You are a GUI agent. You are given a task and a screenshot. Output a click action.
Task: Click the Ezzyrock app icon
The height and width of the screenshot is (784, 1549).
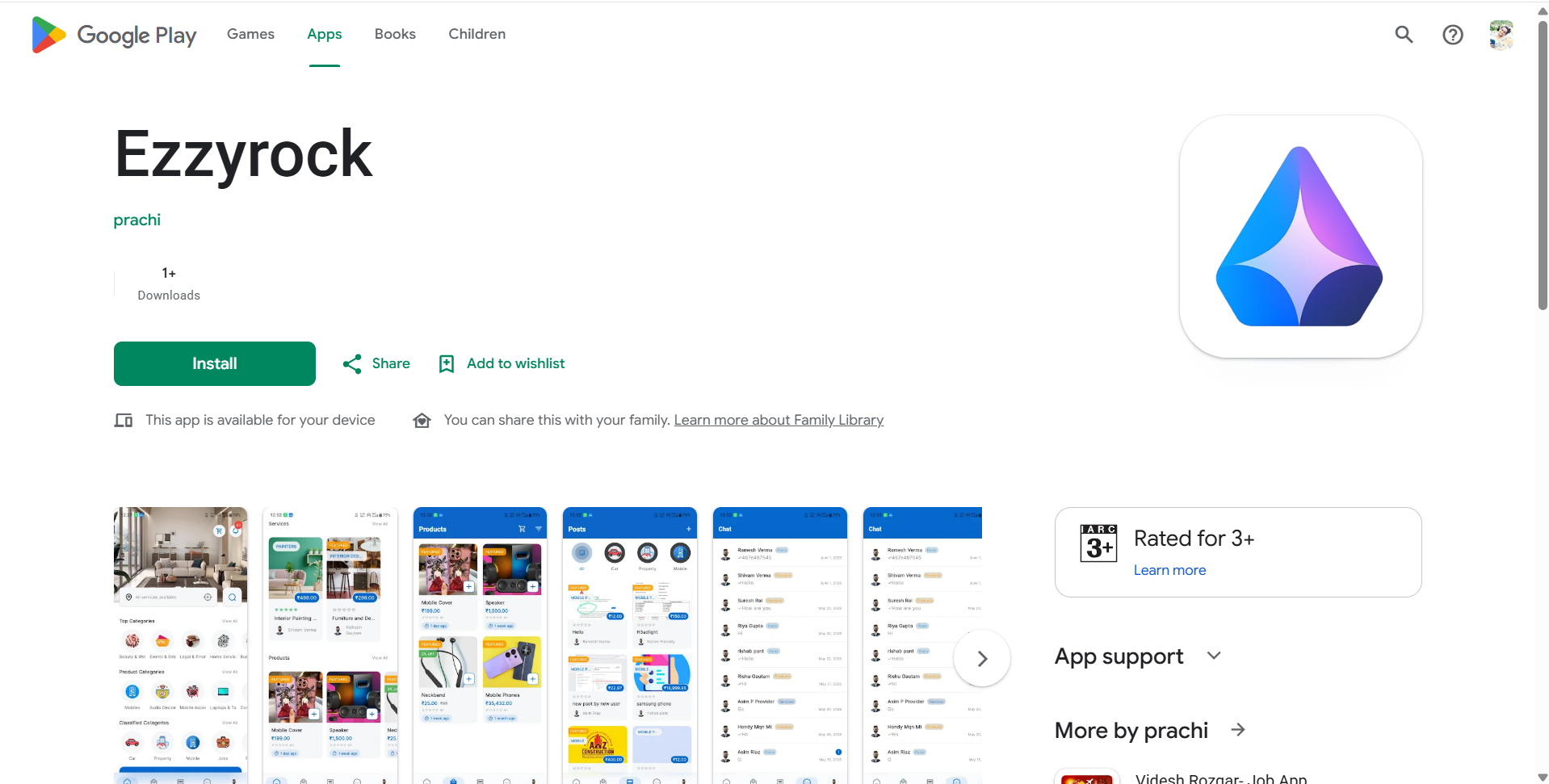1300,237
